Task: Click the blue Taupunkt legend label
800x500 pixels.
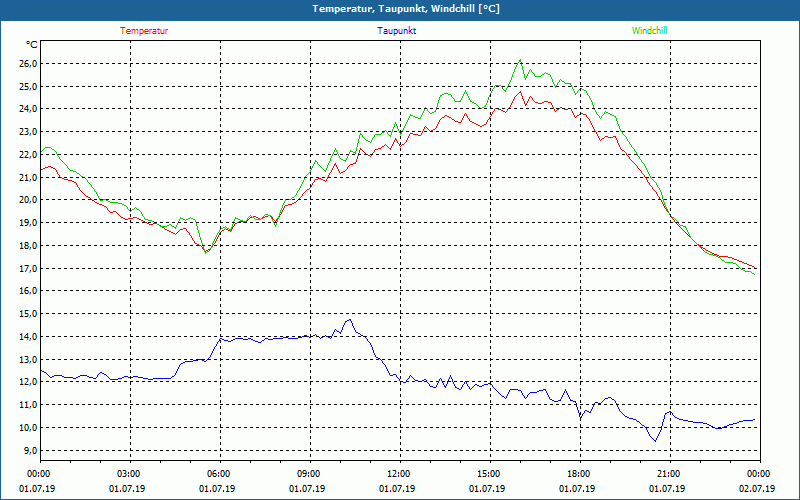Action: pos(396,31)
